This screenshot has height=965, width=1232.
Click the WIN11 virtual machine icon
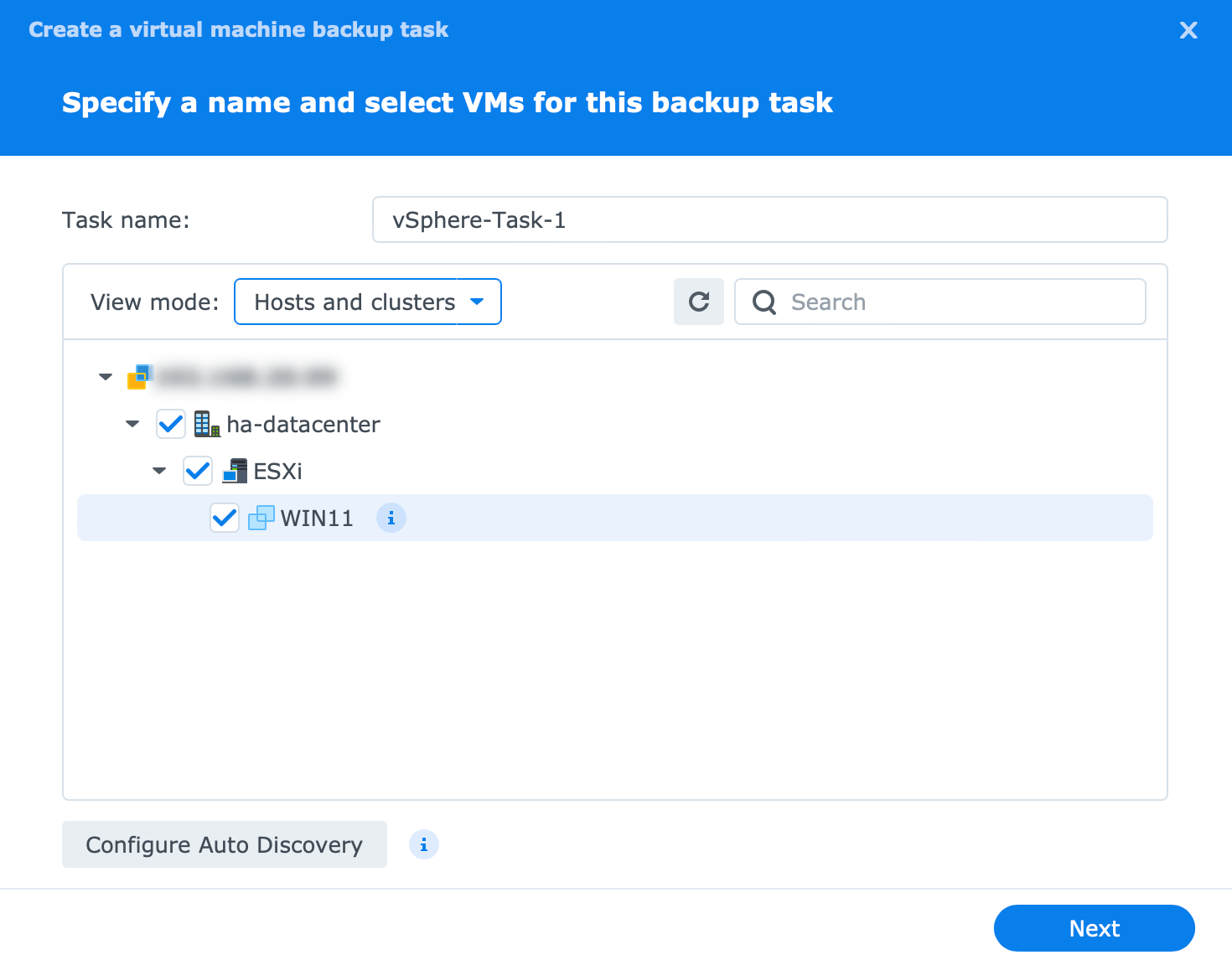pyautogui.click(x=261, y=518)
